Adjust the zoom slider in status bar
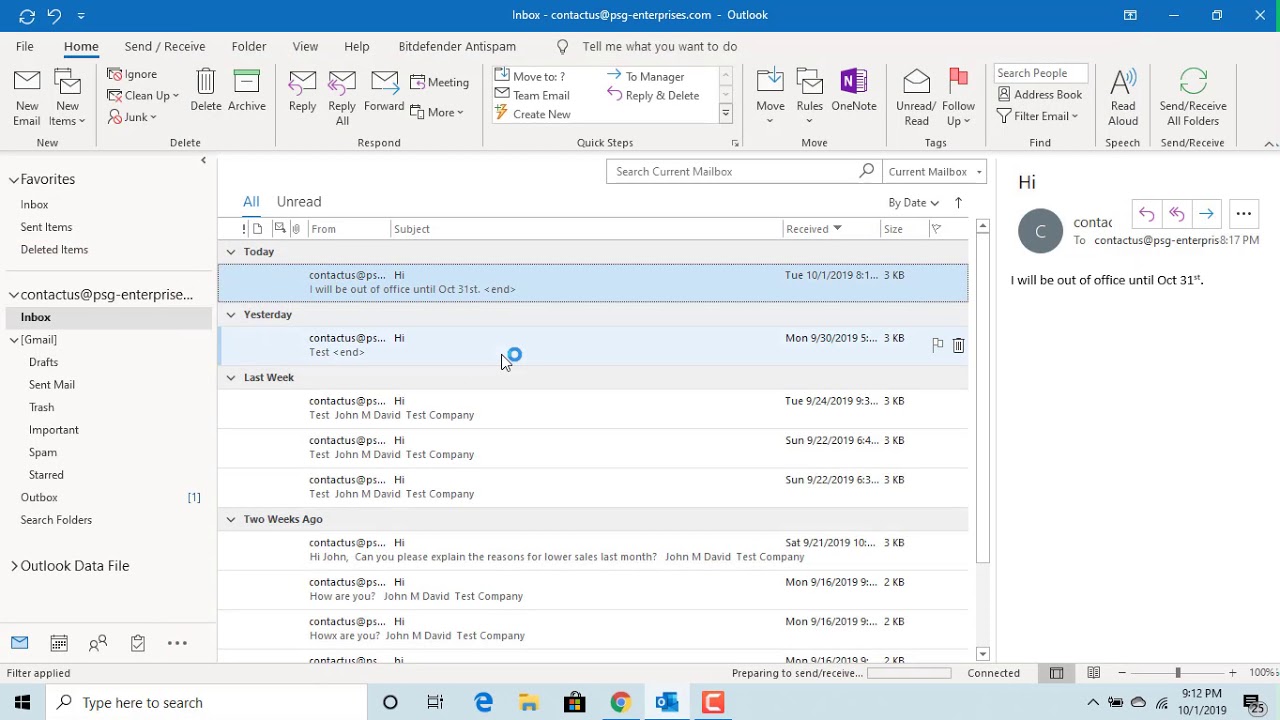This screenshot has height=720, width=1280. (1177, 673)
